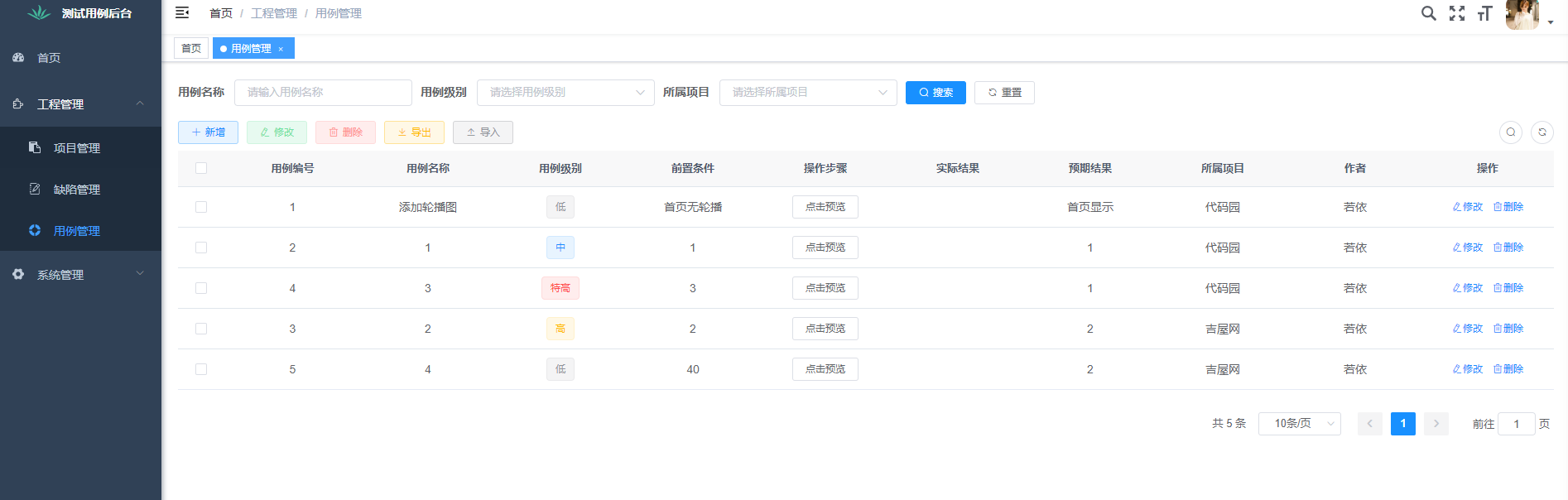The width and height of the screenshot is (1568, 500).
Task: Go to 首页 in the sidebar
Action: [x=80, y=58]
